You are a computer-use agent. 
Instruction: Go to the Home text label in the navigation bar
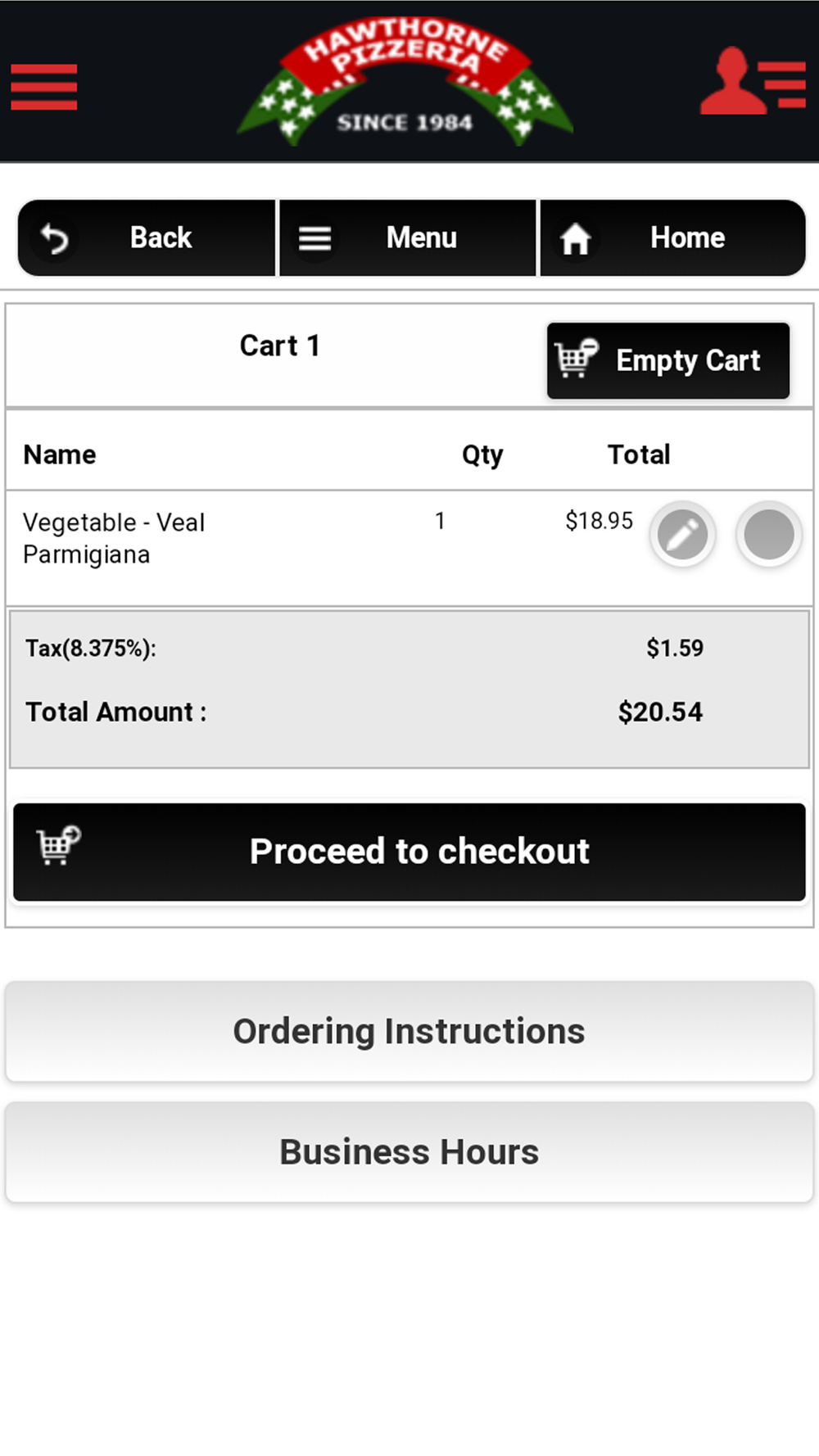[687, 237]
